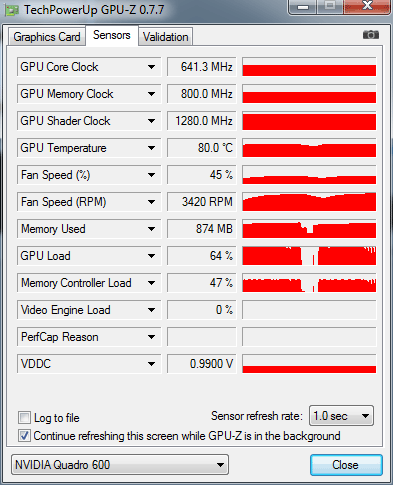Expand the GPU Temperature dropdown arrow
Viewport: 393px width, 485px height.
151,148
